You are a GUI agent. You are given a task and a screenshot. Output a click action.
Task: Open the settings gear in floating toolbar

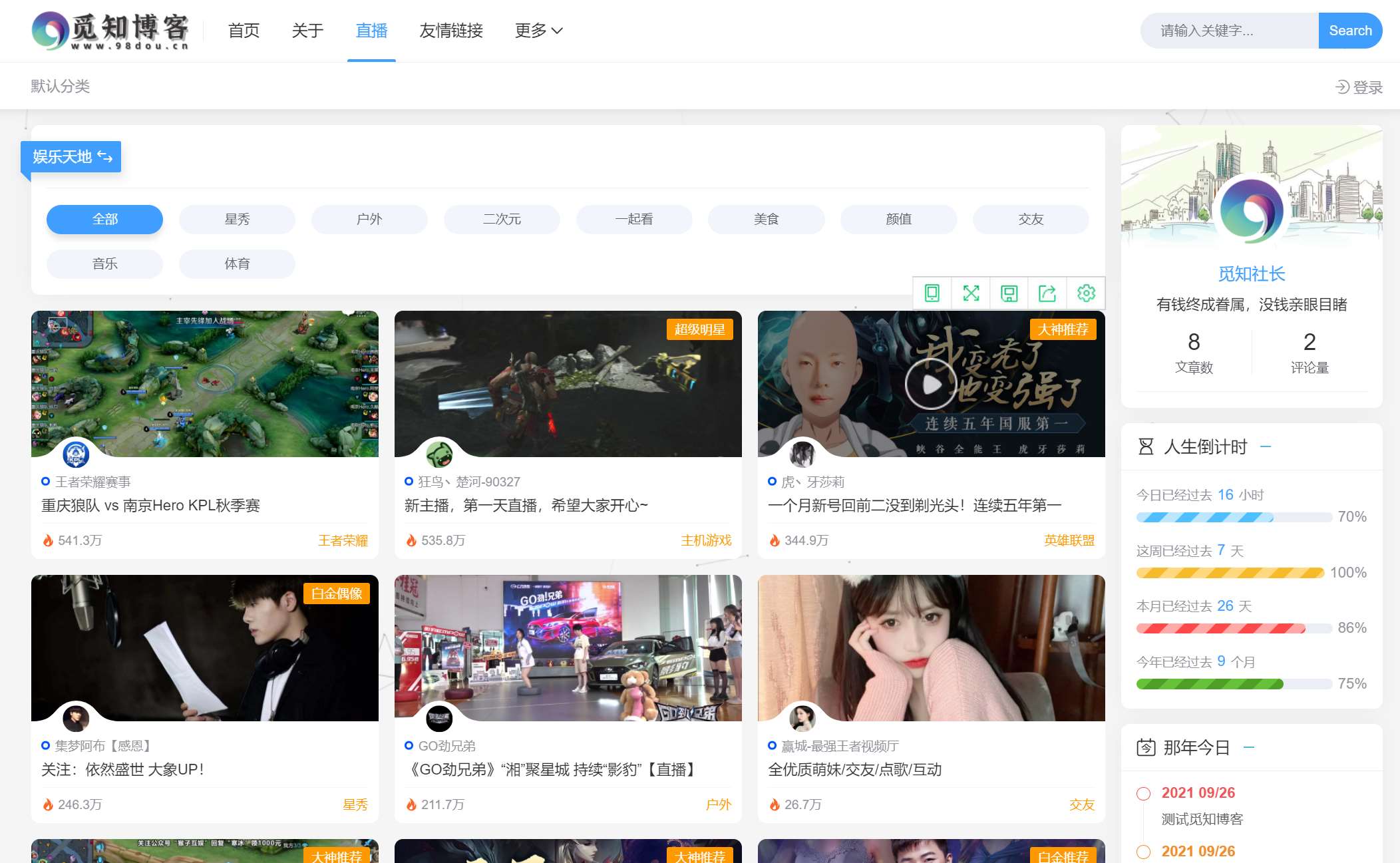(x=1086, y=293)
